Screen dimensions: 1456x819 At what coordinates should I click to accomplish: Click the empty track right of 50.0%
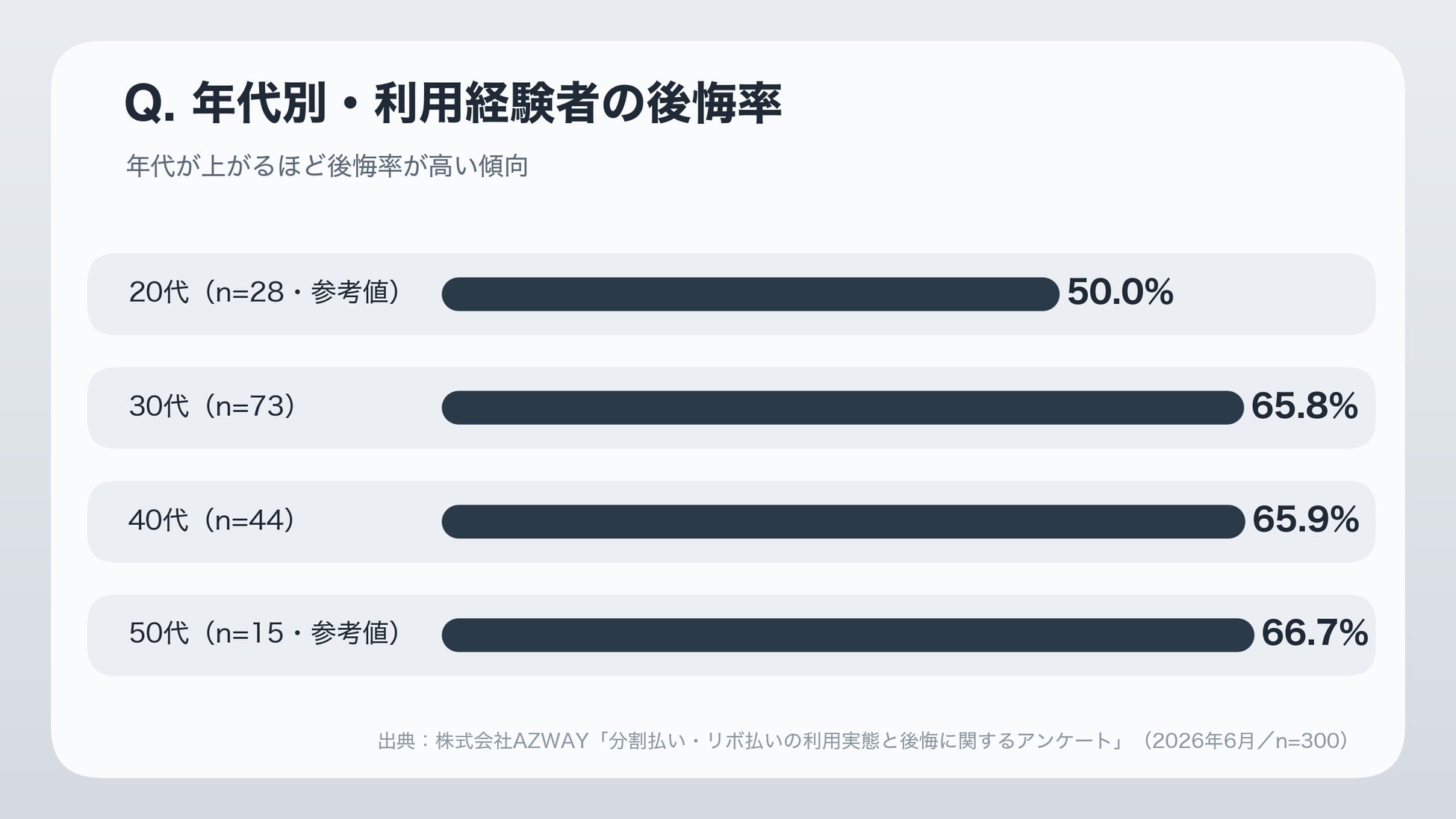1273,294
